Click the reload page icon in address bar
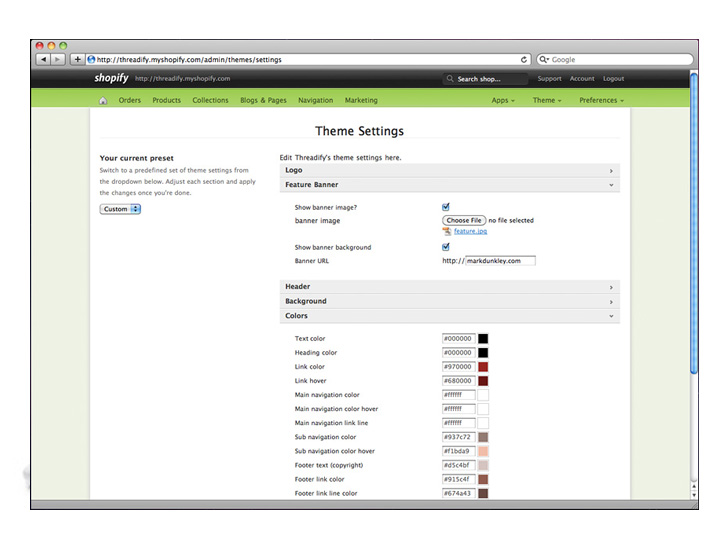 [x=524, y=60]
